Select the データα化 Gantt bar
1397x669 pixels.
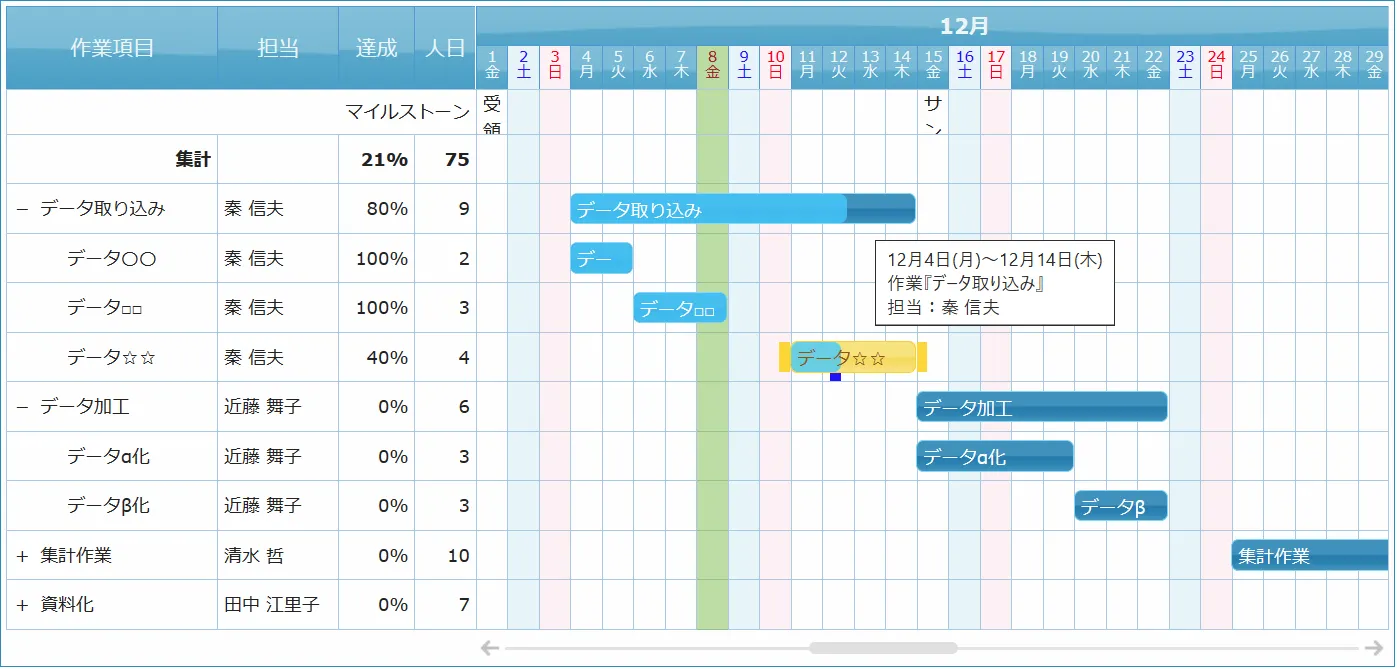coord(994,456)
